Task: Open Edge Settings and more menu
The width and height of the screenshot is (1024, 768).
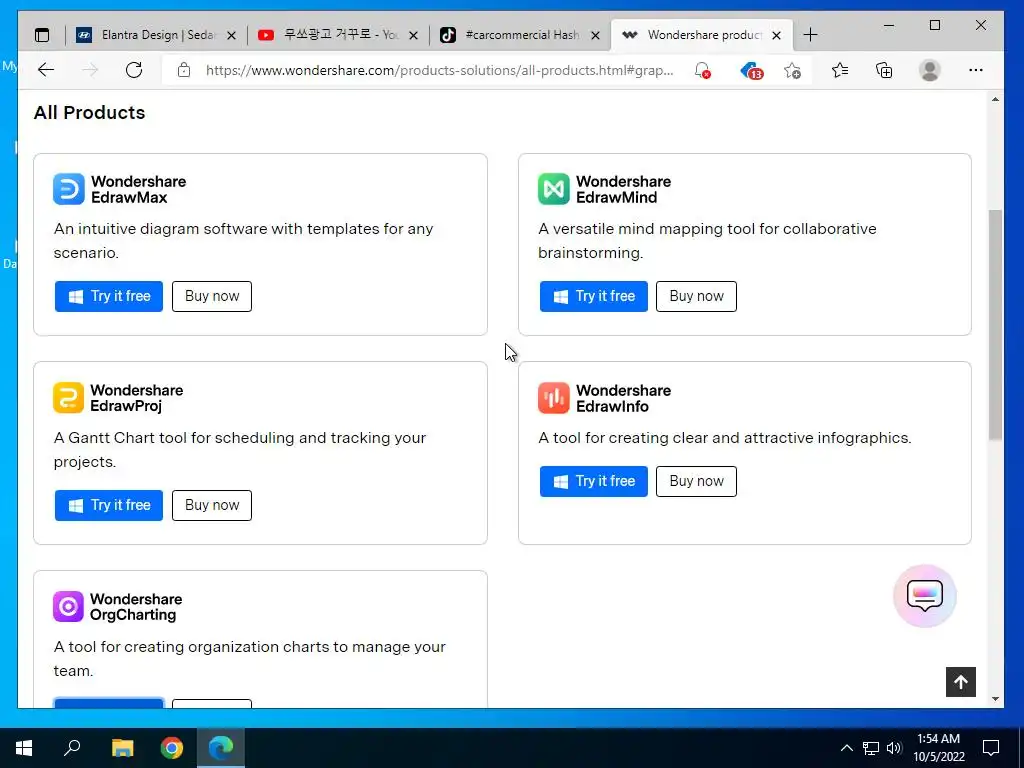Action: click(976, 70)
